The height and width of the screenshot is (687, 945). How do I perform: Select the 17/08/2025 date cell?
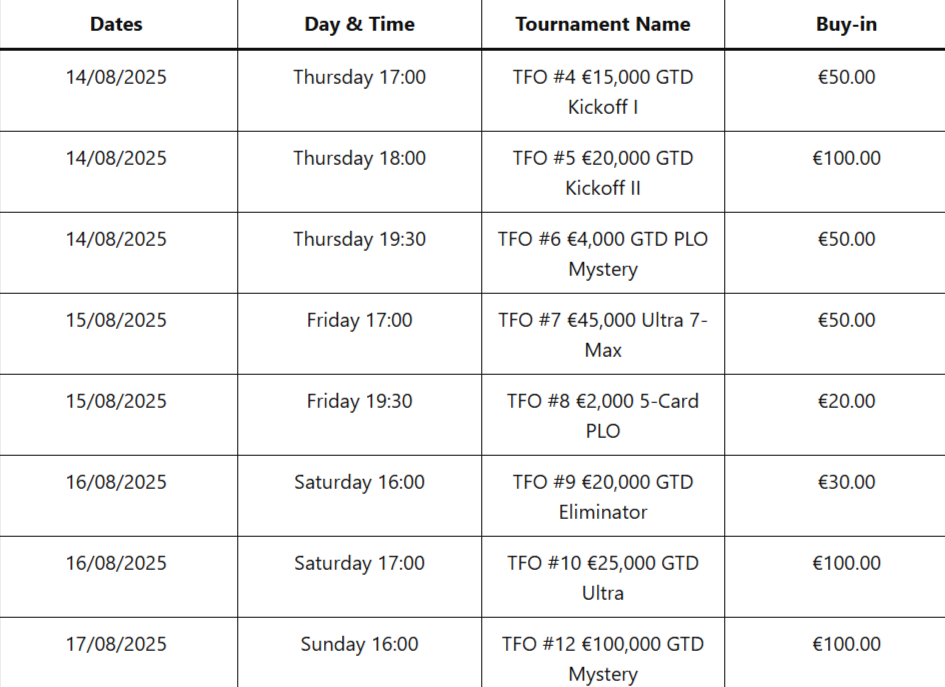[x=116, y=644]
